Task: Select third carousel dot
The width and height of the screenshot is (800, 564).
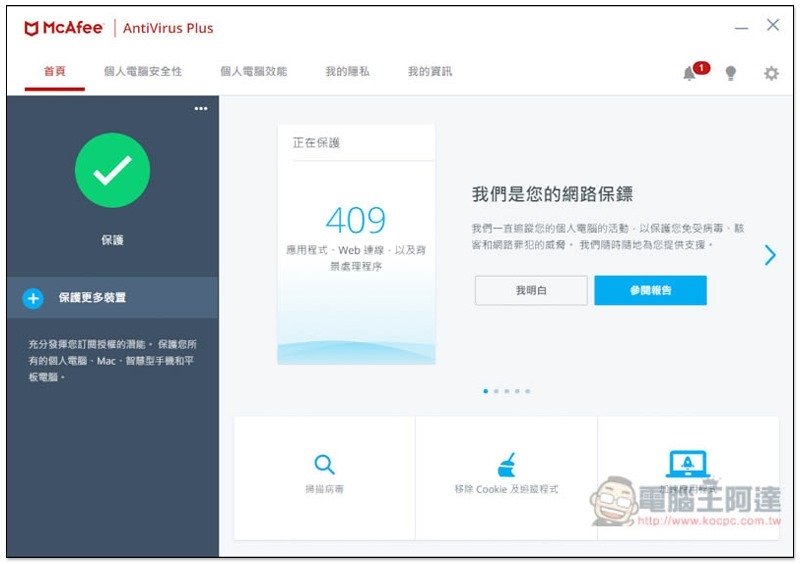Action: [507, 391]
